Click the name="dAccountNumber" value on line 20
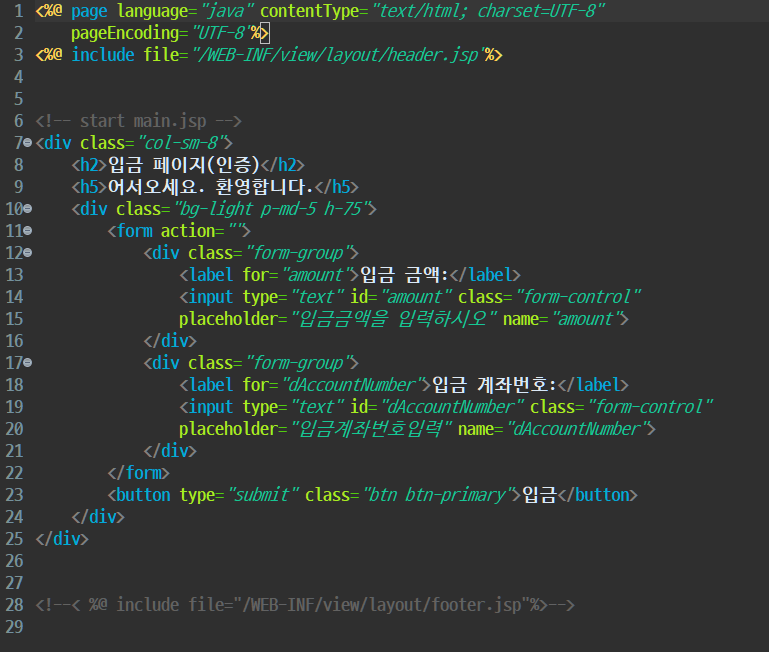Image resolution: width=769 pixels, height=652 pixels. coord(578,429)
